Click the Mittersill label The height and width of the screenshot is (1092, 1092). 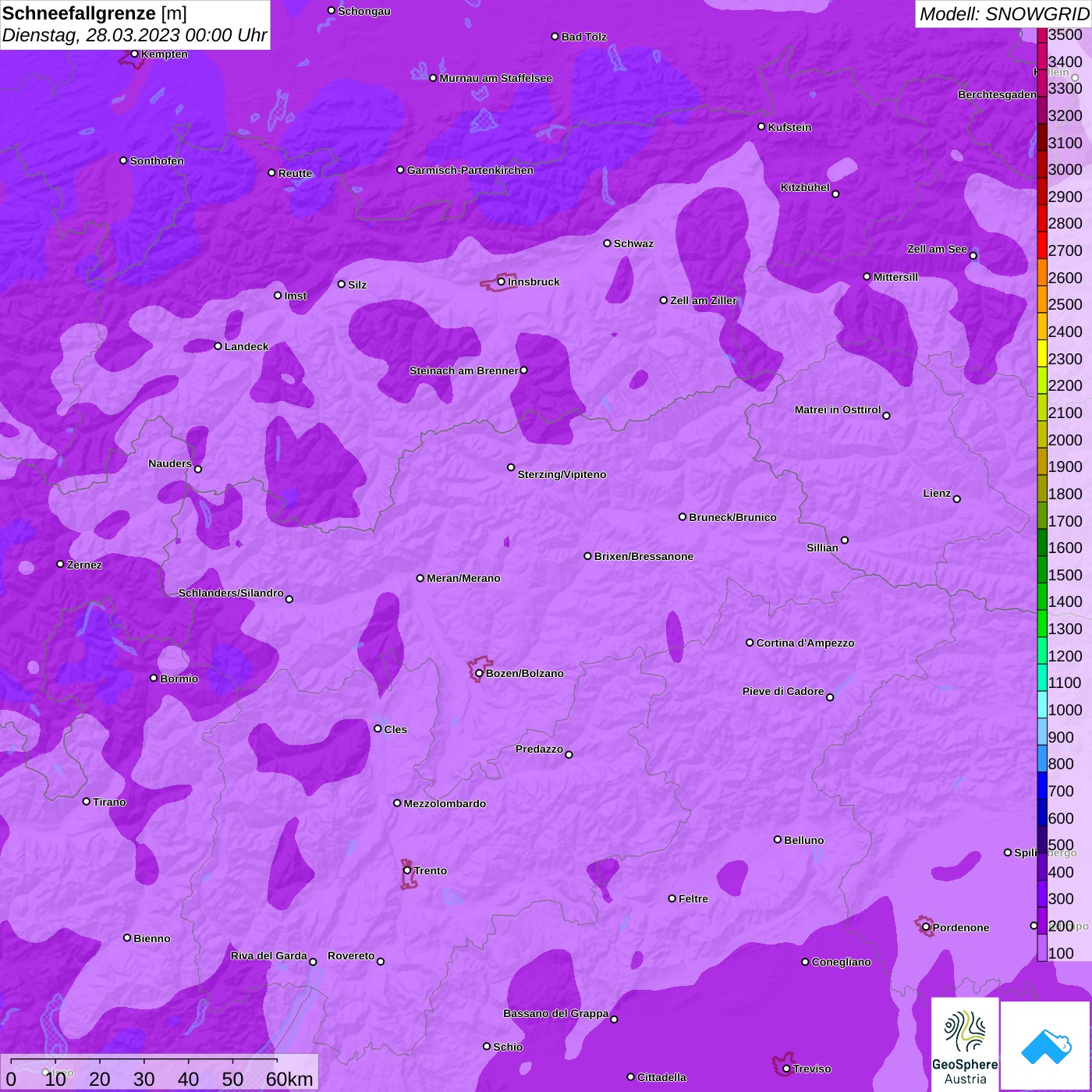[895, 277]
